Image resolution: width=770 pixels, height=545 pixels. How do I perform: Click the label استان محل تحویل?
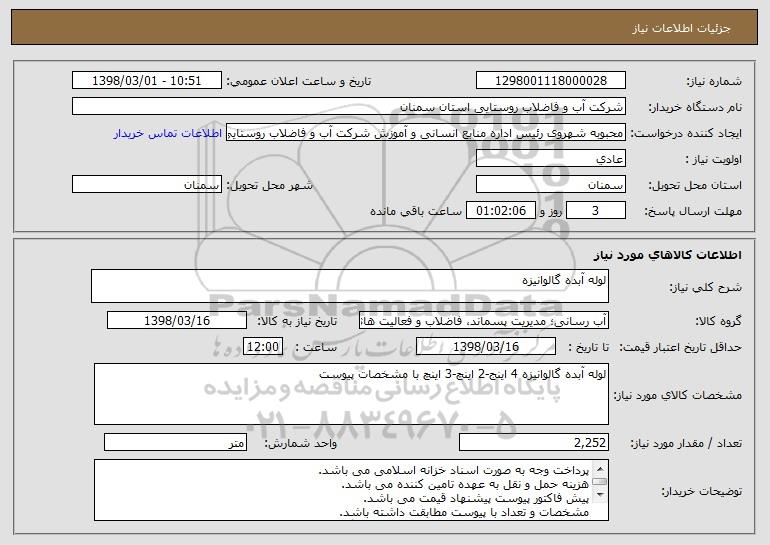[x=695, y=186]
